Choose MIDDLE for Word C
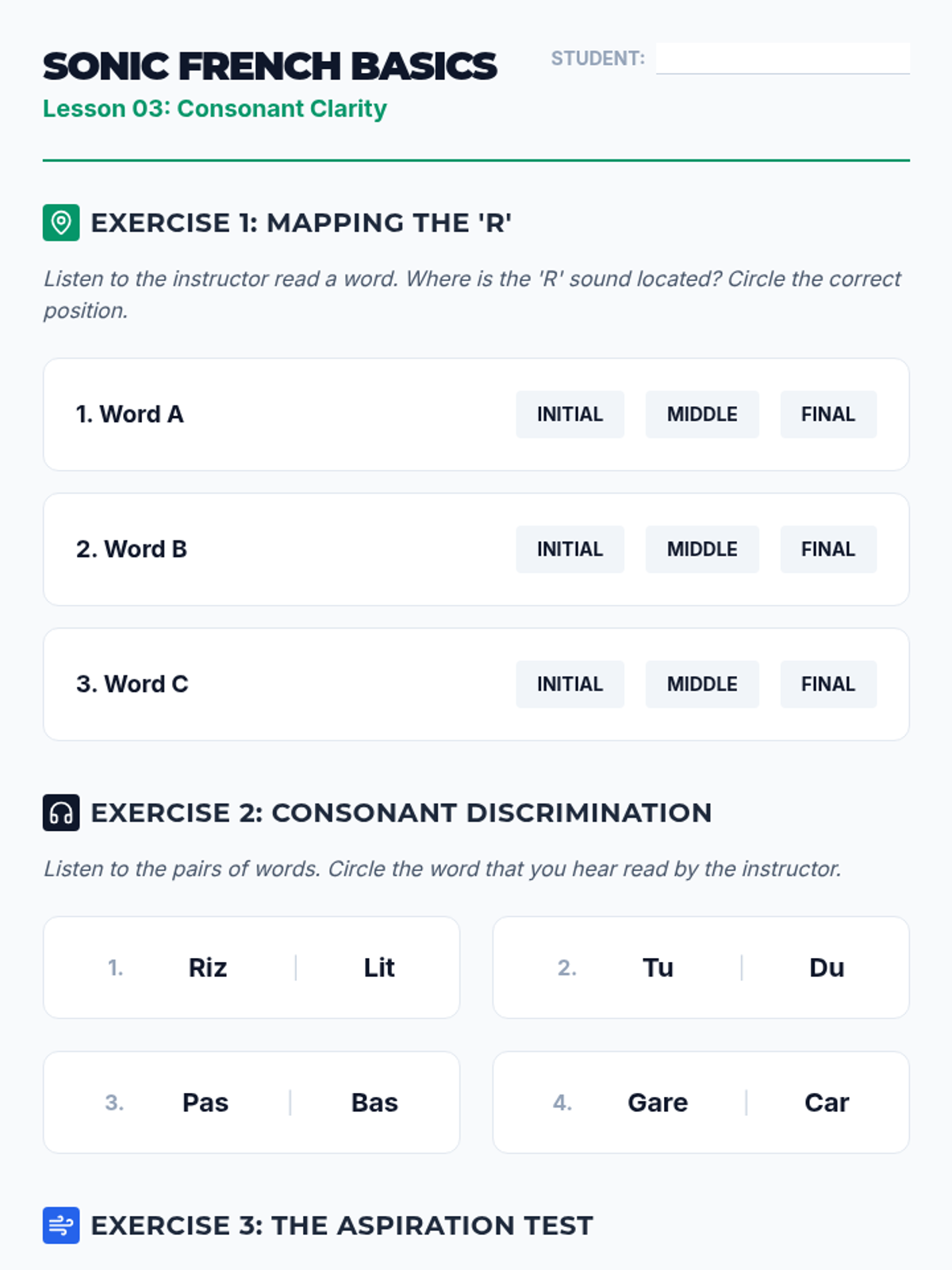Image resolution: width=952 pixels, height=1270 pixels. click(x=702, y=684)
